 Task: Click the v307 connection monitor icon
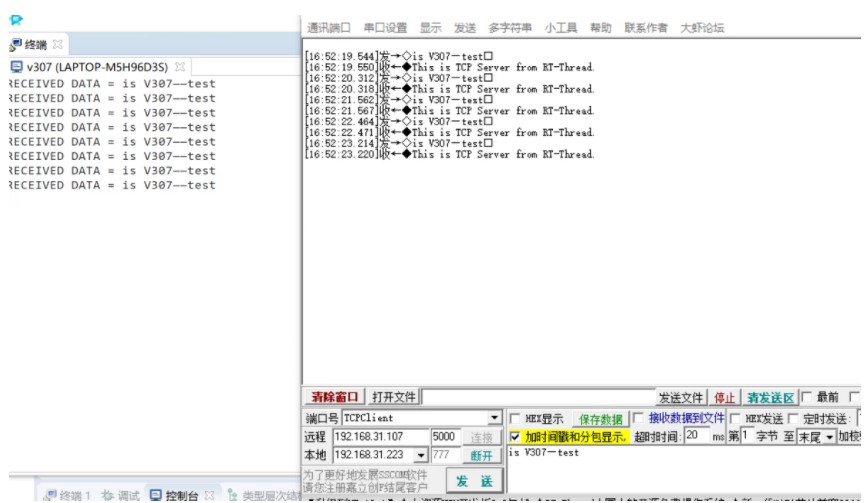[17, 67]
